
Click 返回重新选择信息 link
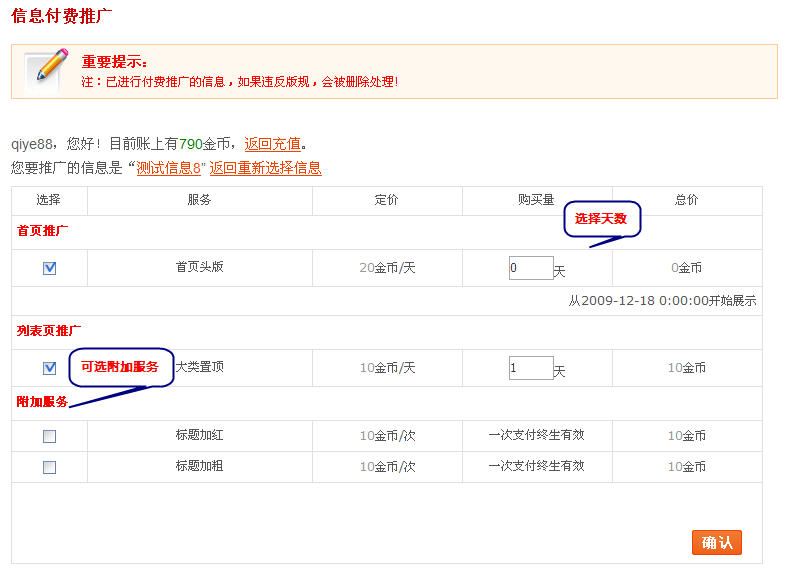coord(265,168)
